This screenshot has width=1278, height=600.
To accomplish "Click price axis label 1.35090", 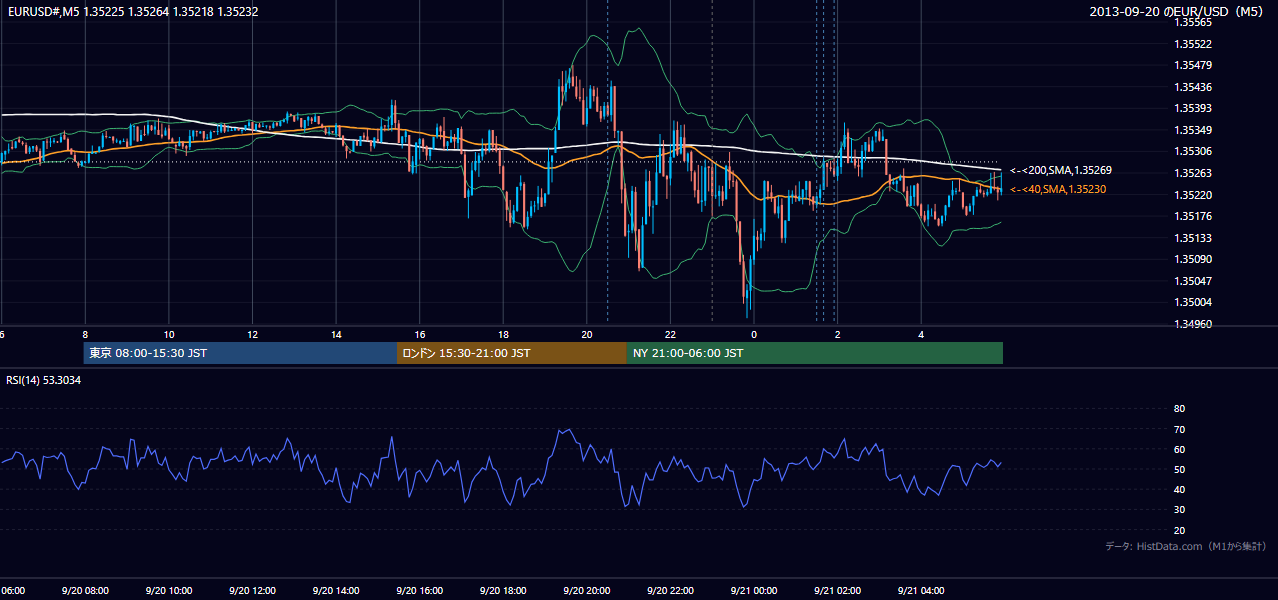I will [1192, 259].
